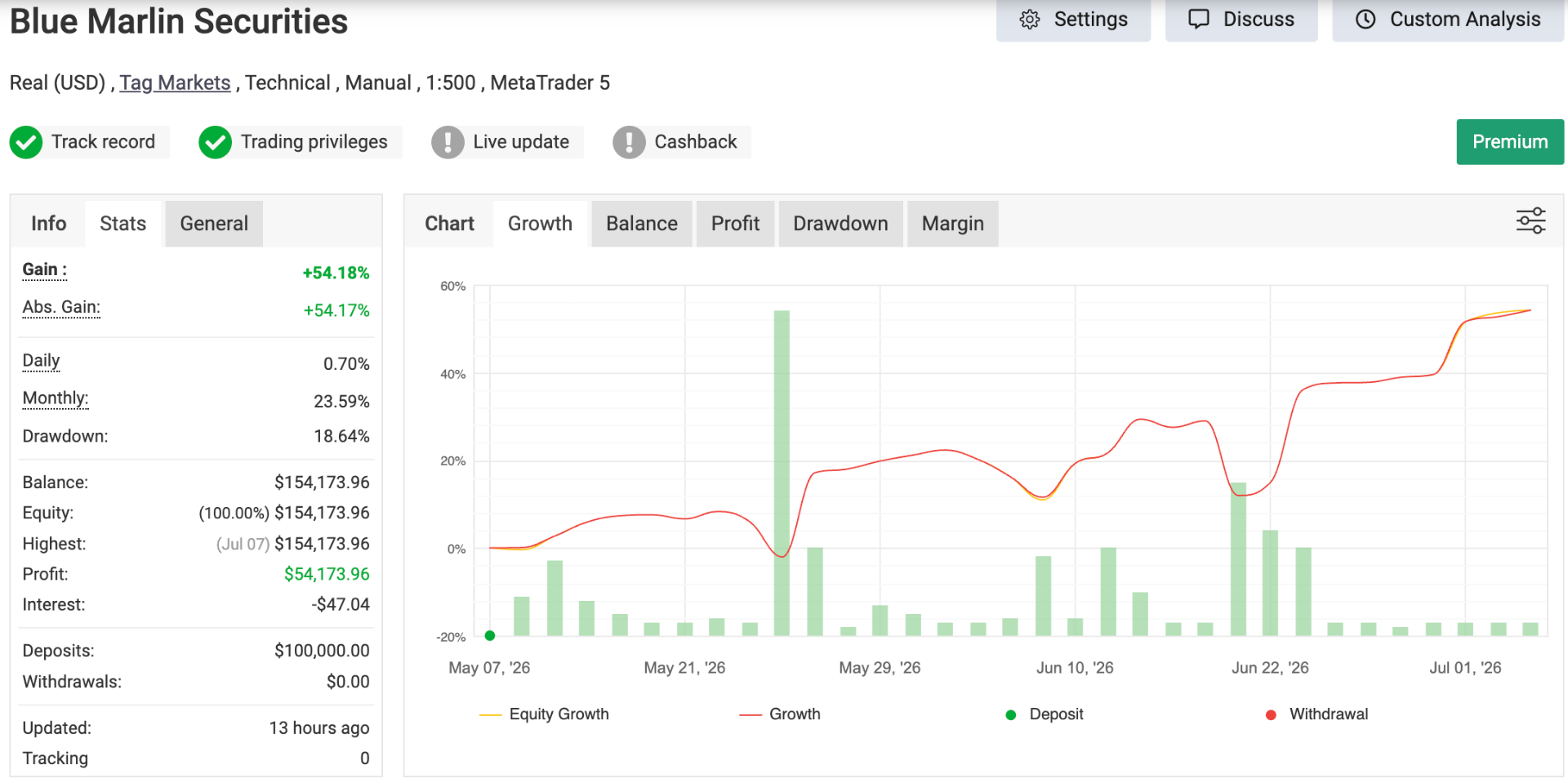
Task: Select the Profit chart tab
Action: 735,224
